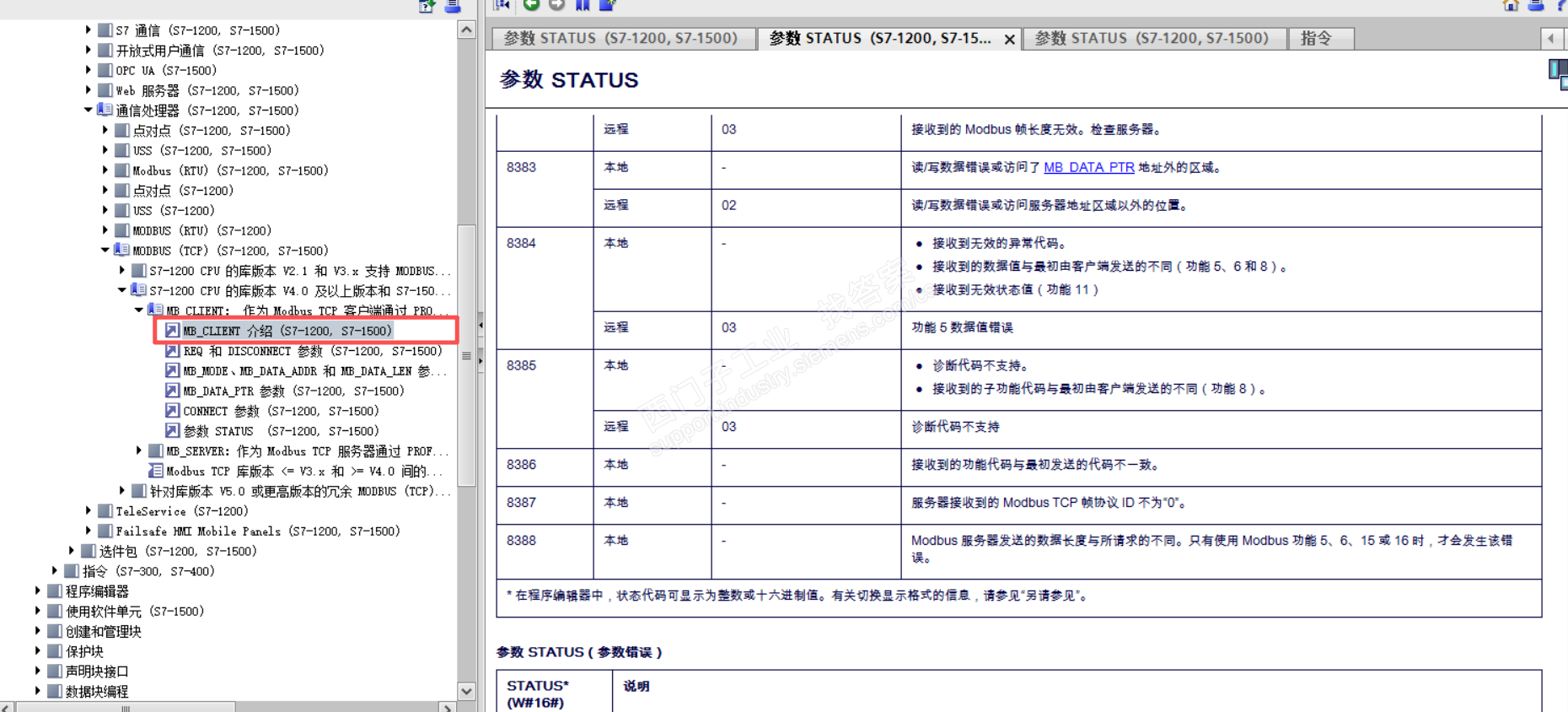
Task: Click the closed-book icon of S7 通信
Action: (x=105, y=30)
